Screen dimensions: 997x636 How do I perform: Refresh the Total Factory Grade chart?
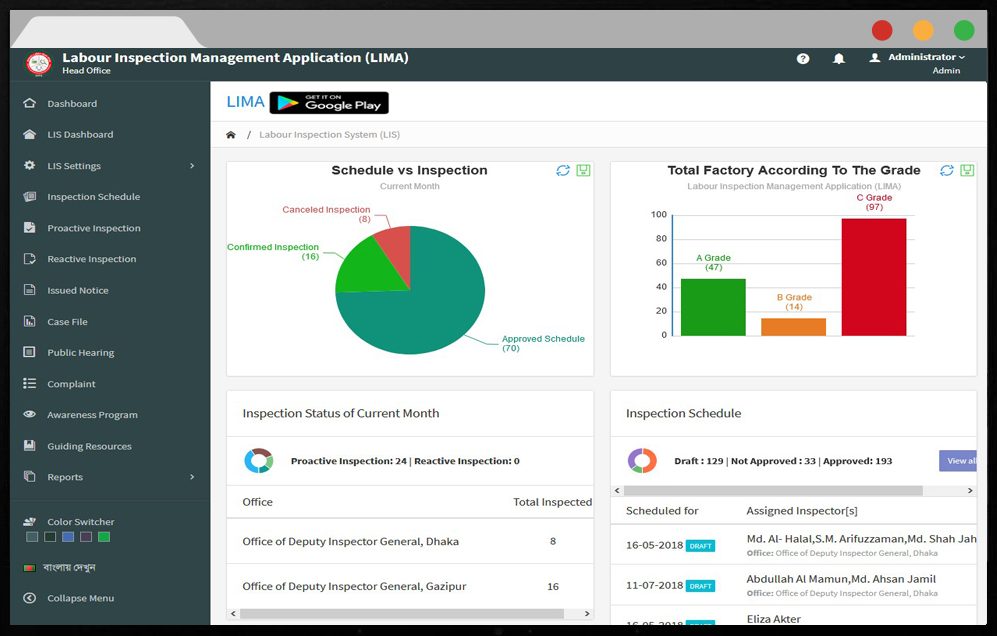947,170
